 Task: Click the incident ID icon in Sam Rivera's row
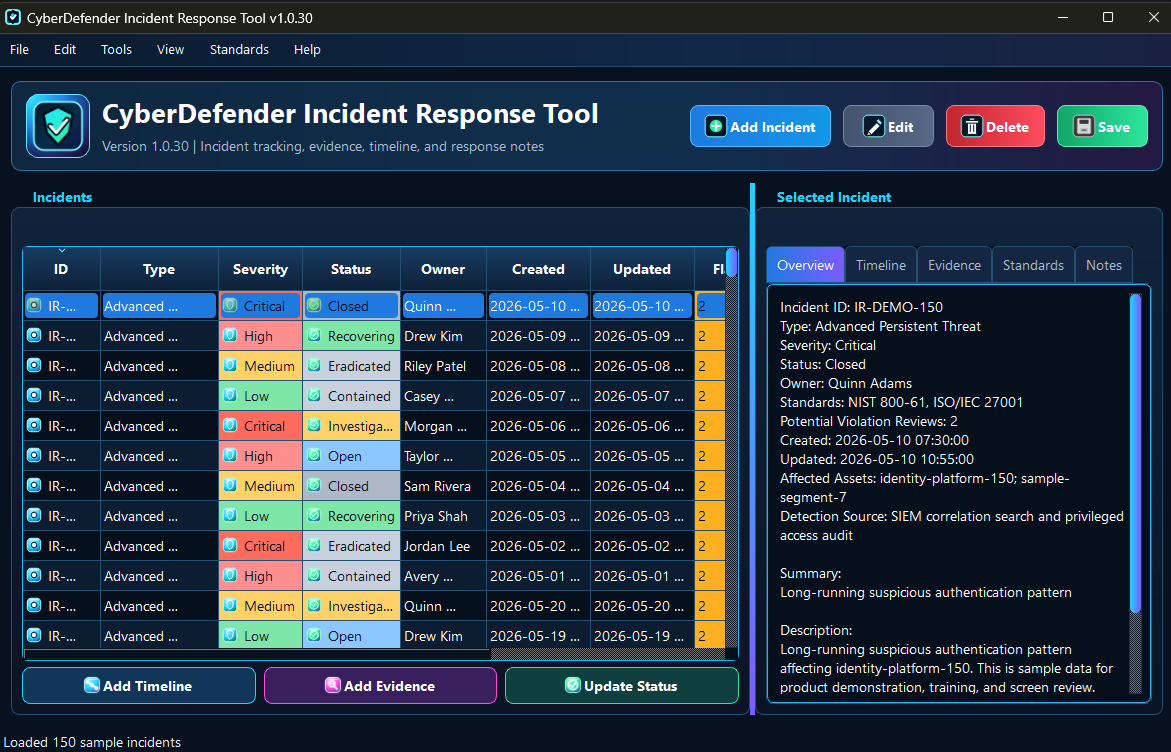pos(34,485)
